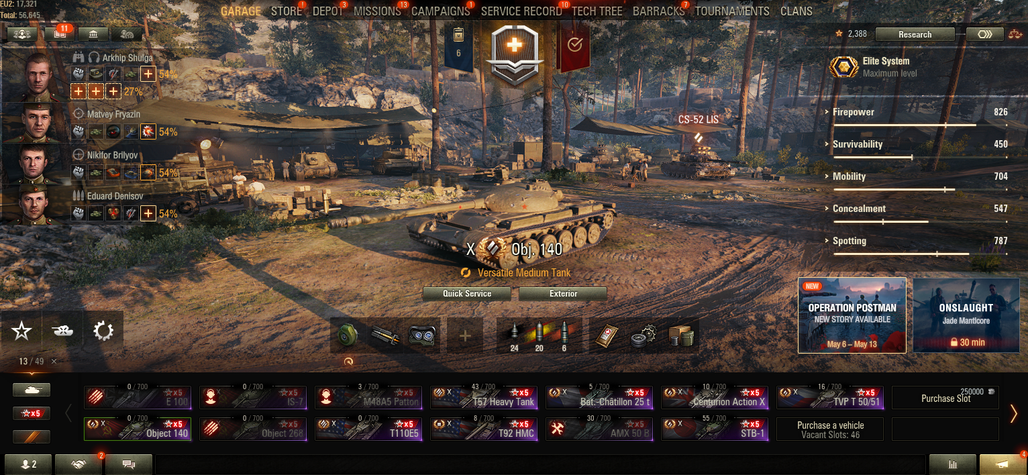Screen dimensions: 1028x475
Task: Select the binoculars equipment slot
Action: [x=421, y=336]
